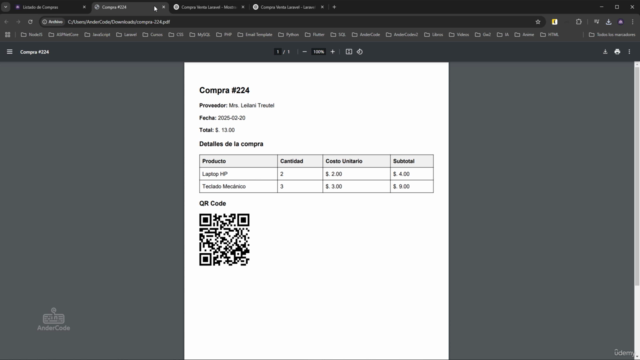Click the $. 9.00 subtotal cell
Image resolution: width=640 pixels, height=360 pixels.
412,187
